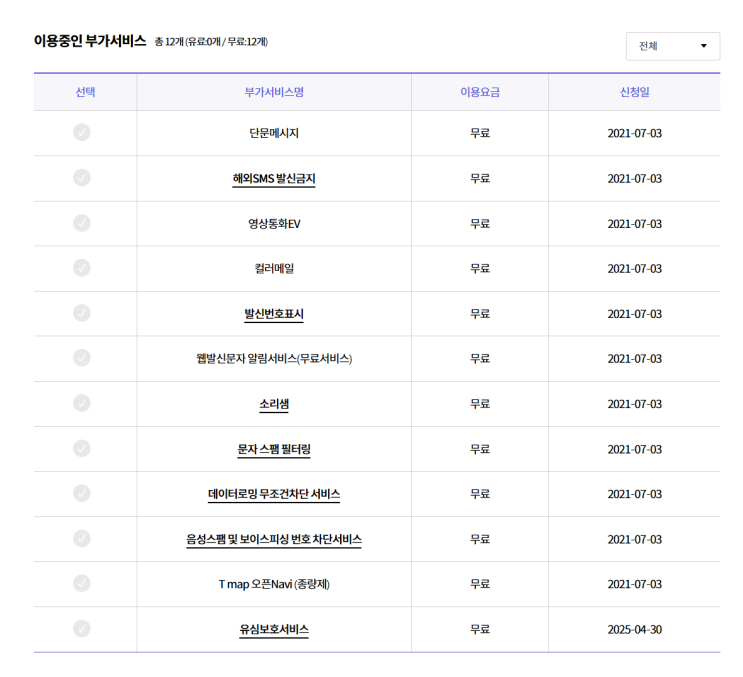
Task: Click the 단문메시지 service name
Action: [274, 133]
